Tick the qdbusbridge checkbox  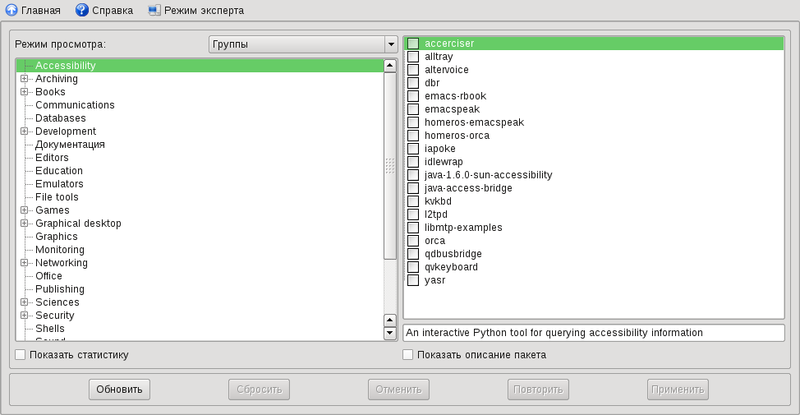(413, 254)
